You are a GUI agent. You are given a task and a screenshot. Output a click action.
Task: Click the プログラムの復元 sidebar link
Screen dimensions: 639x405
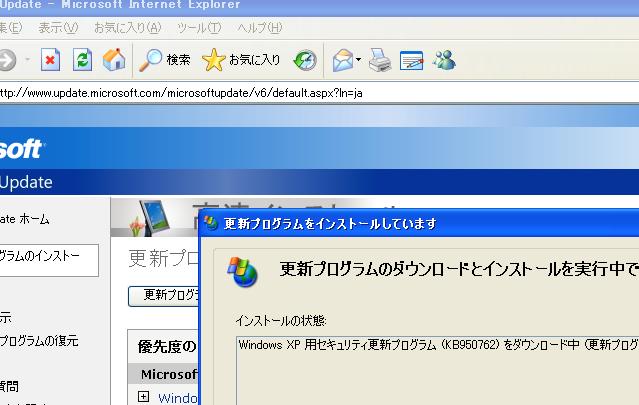pos(39,341)
